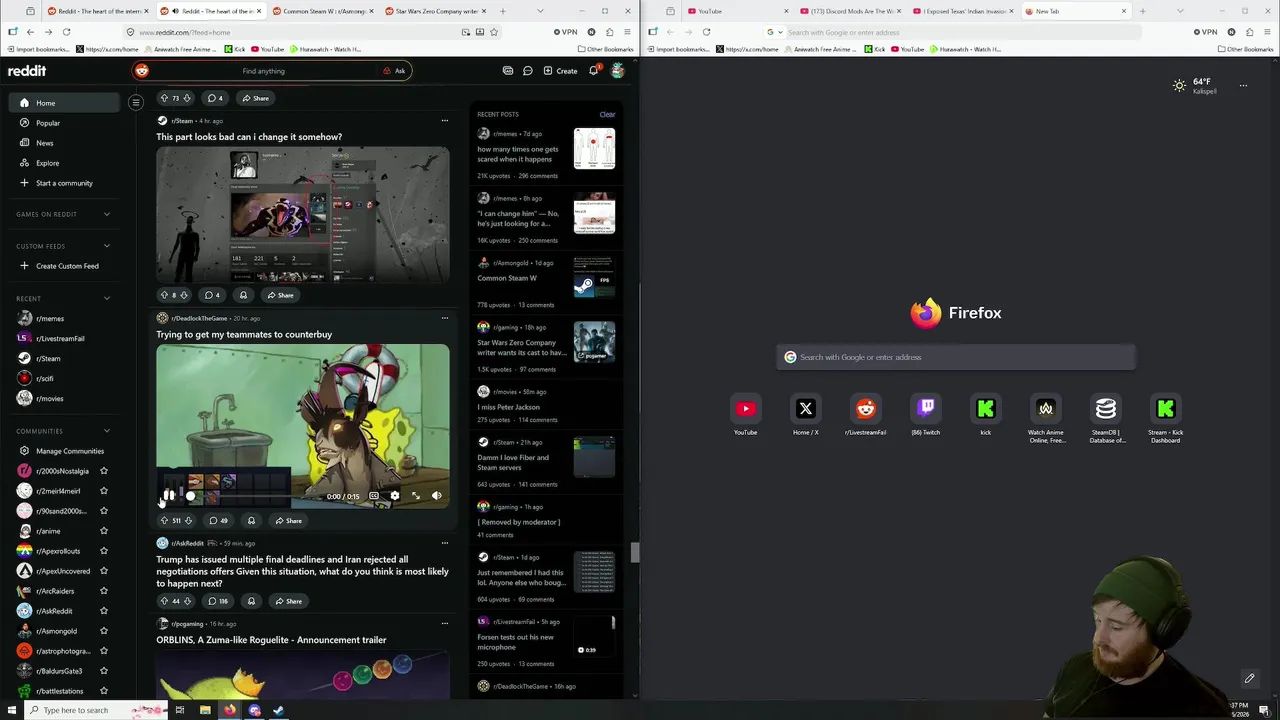Image resolution: width=1280 pixels, height=720 pixels.
Task: Open search engine dropdown in right address bar
Action: click(x=773, y=32)
